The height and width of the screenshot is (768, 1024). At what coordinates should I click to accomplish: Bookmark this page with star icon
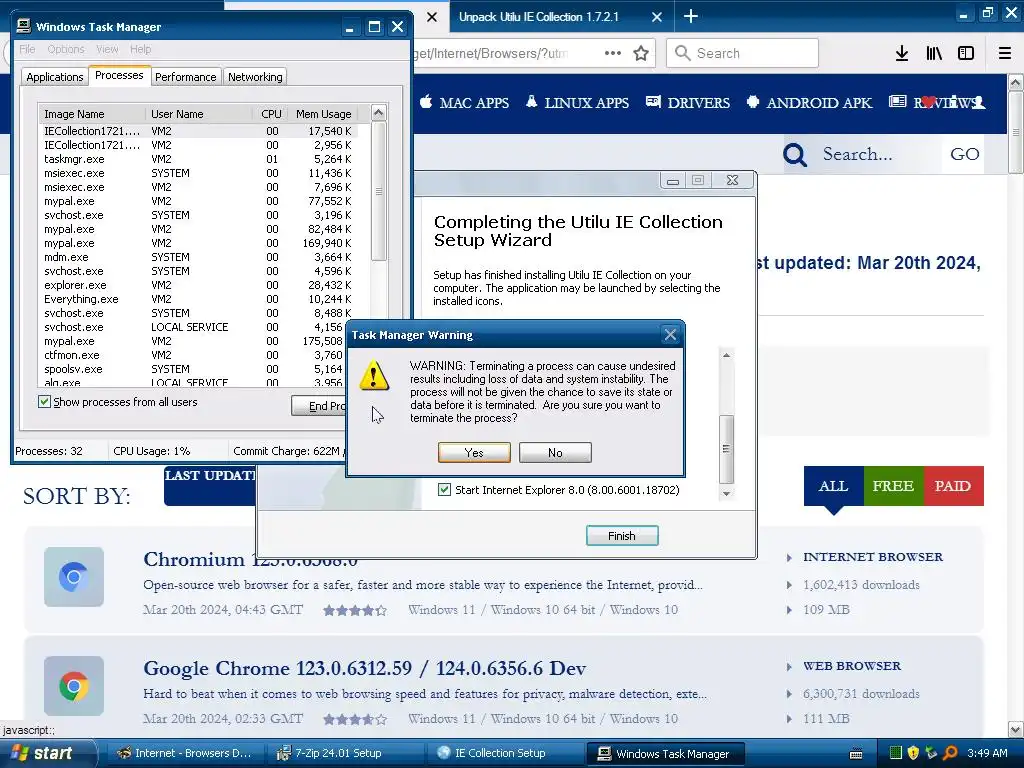tap(641, 53)
